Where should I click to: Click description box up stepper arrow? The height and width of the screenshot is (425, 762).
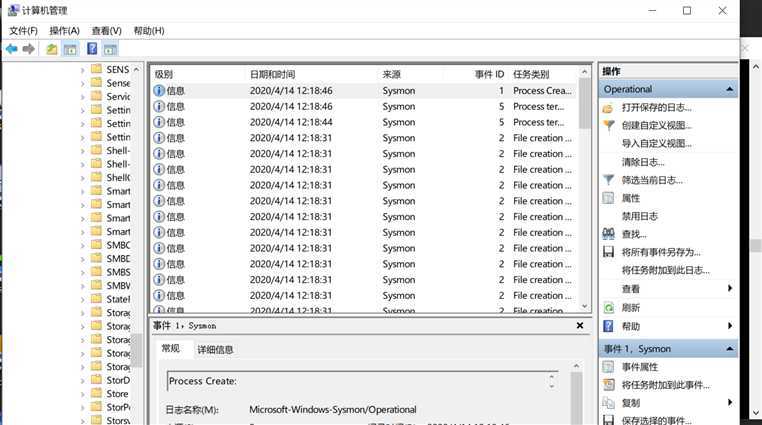(552, 377)
